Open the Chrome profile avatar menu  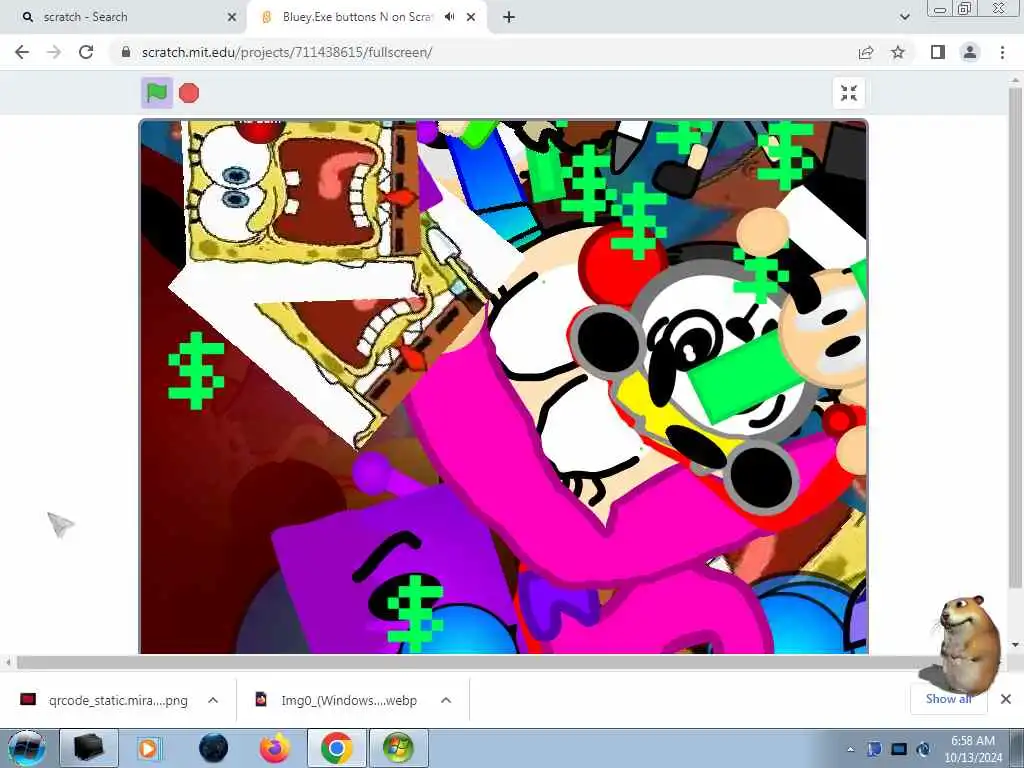[x=970, y=52]
